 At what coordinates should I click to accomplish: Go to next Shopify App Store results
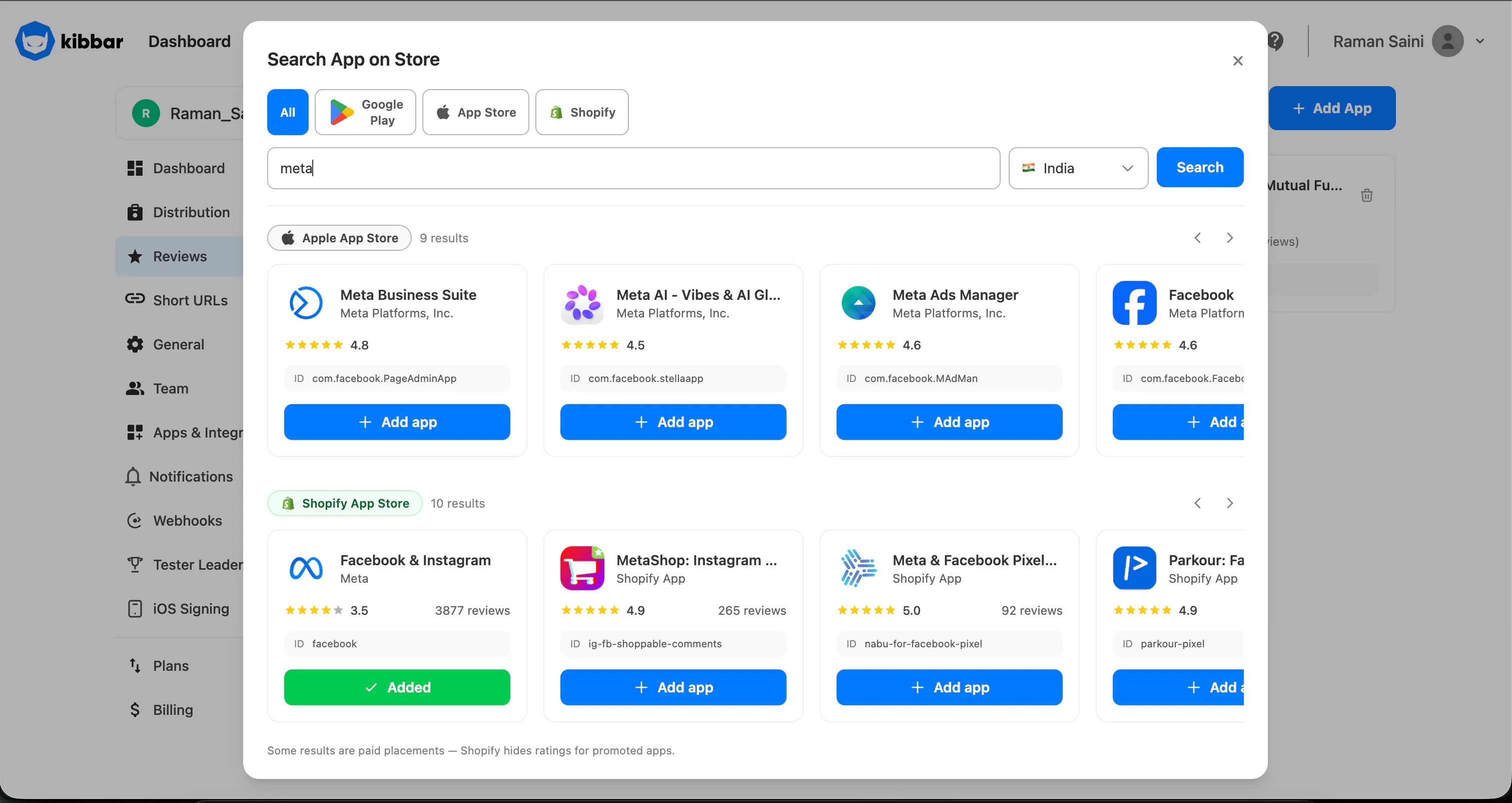(1230, 504)
